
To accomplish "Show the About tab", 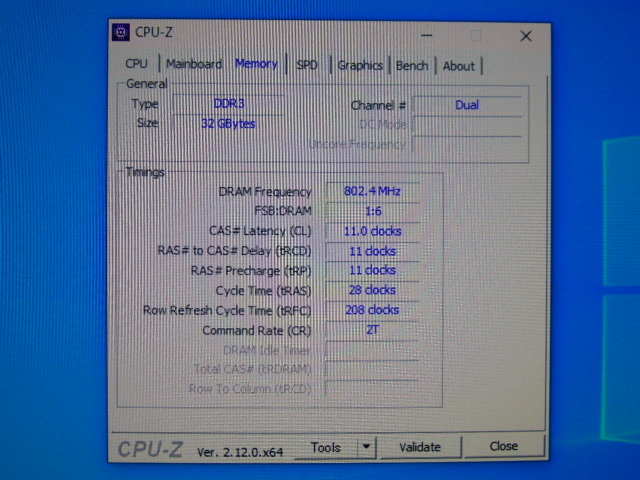I will pyautogui.click(x=459, y=66).
